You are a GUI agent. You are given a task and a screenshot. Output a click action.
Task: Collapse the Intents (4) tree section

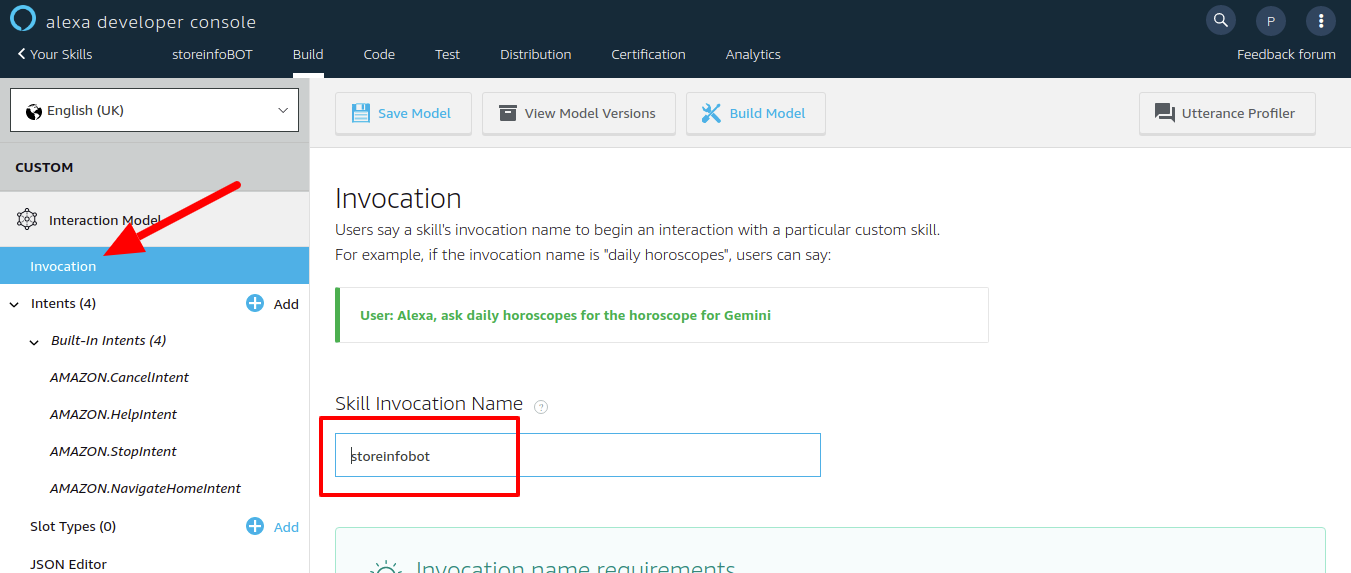click(14, 304)
